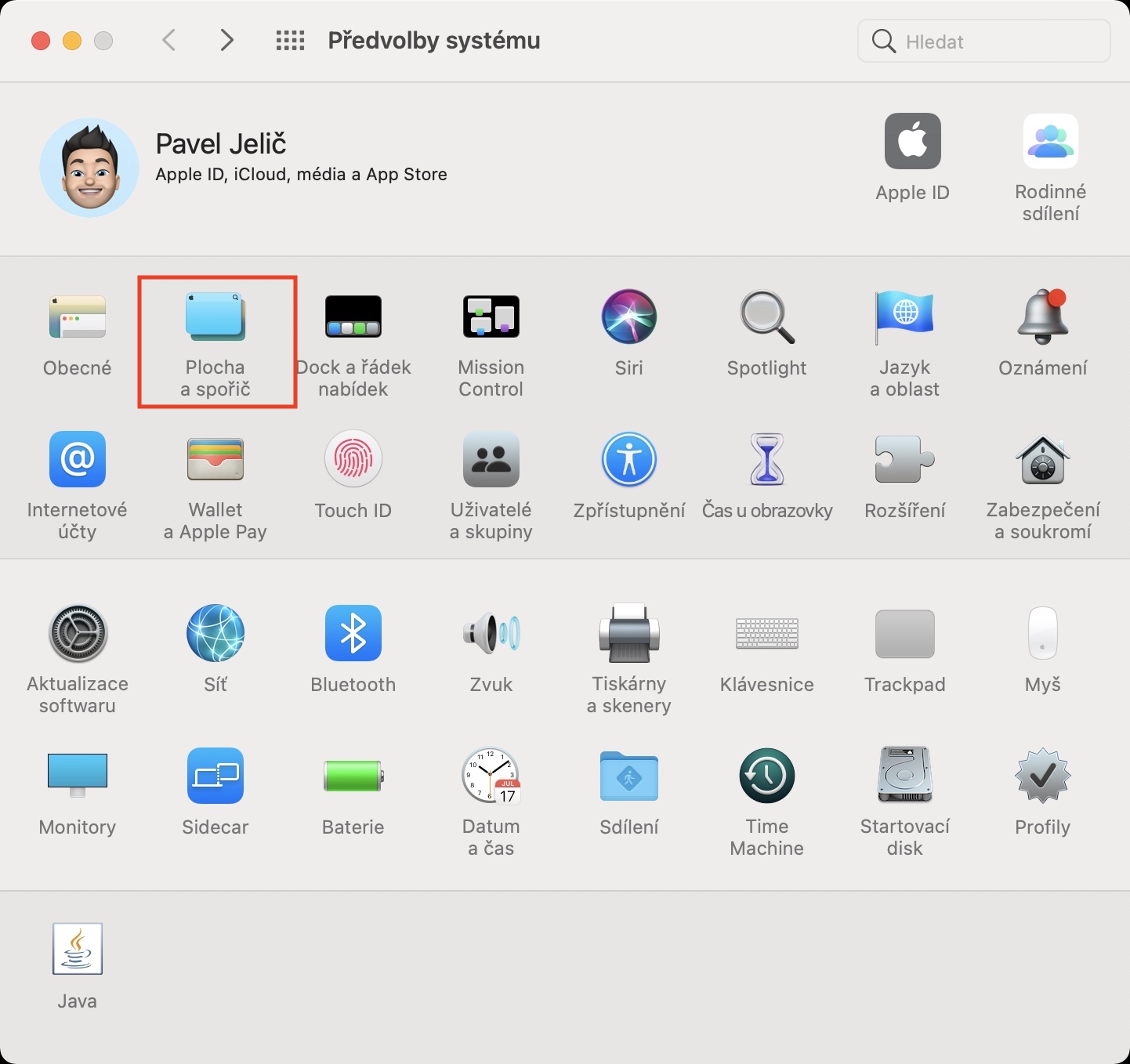Image resolution: width=1130 pixels, height=1064 pixels.
Task: Show all preferences grid button
Action: click(x=290, y=40)
